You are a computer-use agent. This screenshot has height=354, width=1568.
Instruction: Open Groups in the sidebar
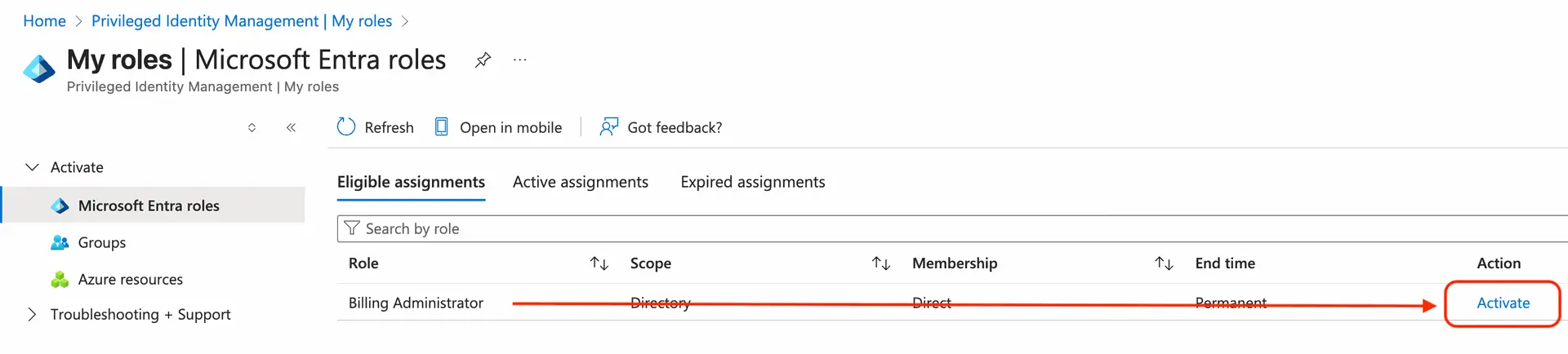101,242
